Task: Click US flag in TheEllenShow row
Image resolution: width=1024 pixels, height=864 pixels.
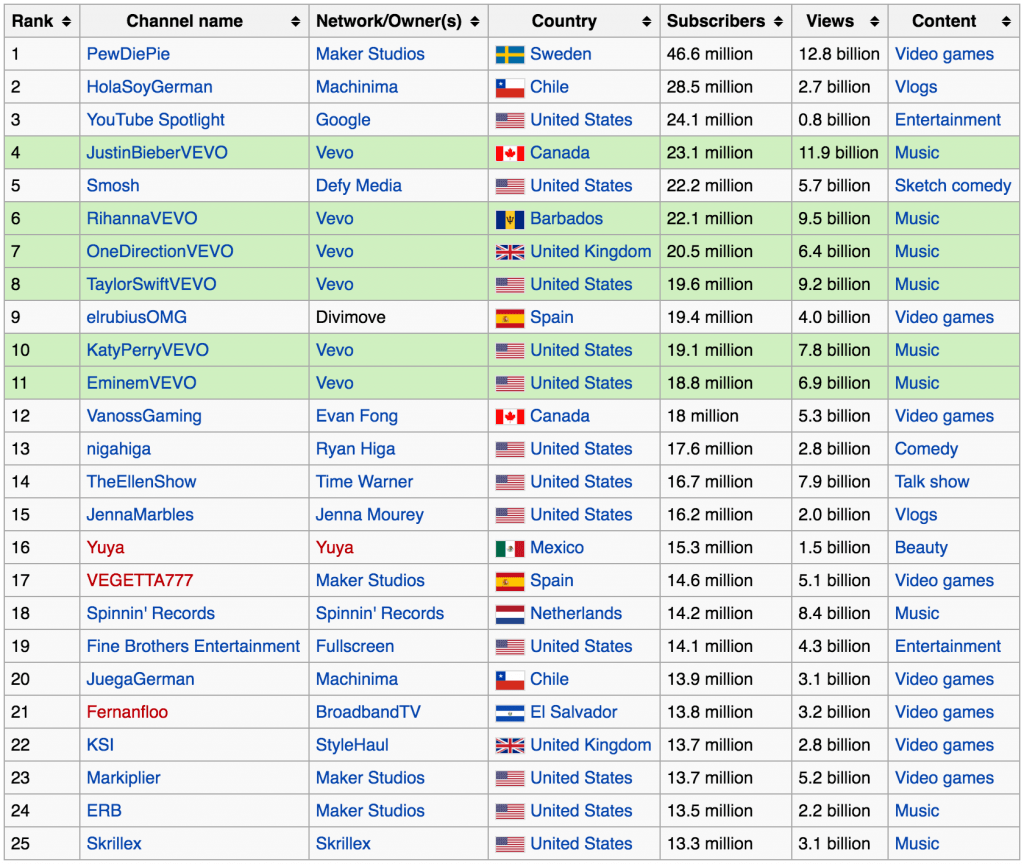Action: click(509, 483)
